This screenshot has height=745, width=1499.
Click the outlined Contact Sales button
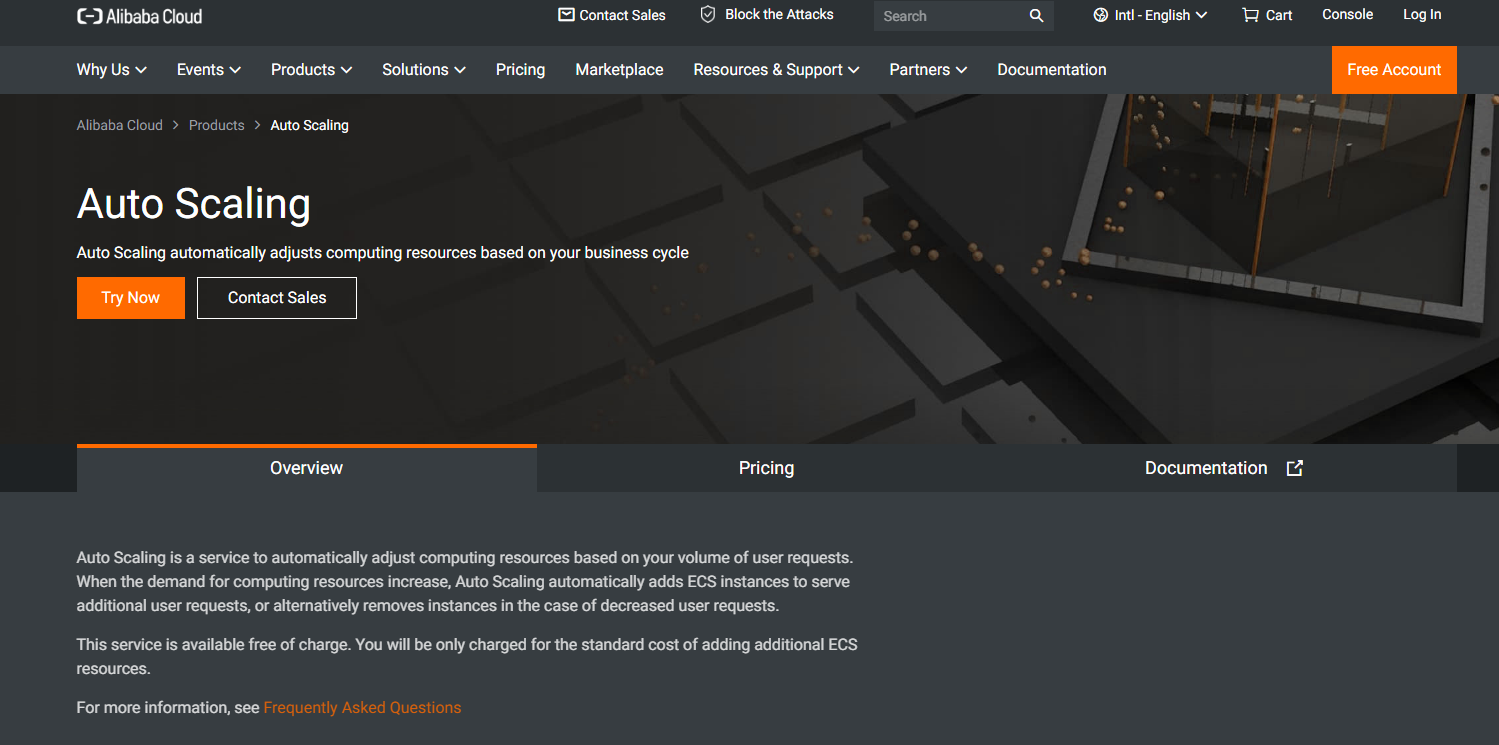[277, 298]
